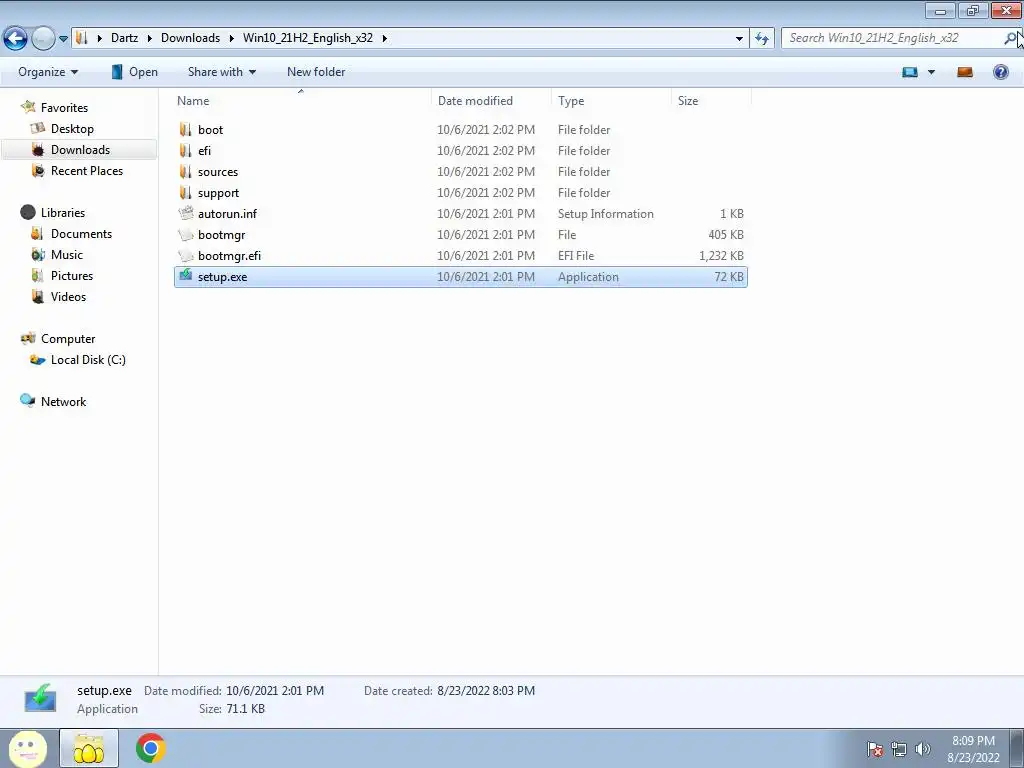The image size is (1024, 768).
Task: Expand the arrow after Win10_21H2_English_x32 breadcrumb
Action: point(384,38)
